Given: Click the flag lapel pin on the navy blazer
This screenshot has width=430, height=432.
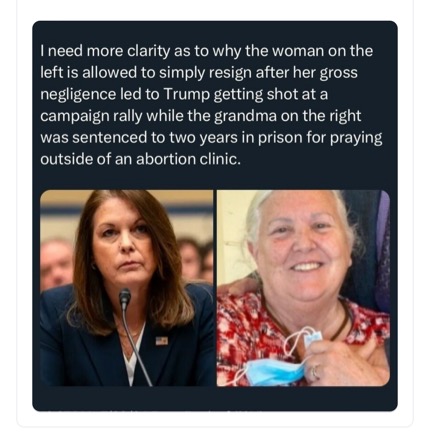Looking at the screenshot, I should (x=162, y=340).
